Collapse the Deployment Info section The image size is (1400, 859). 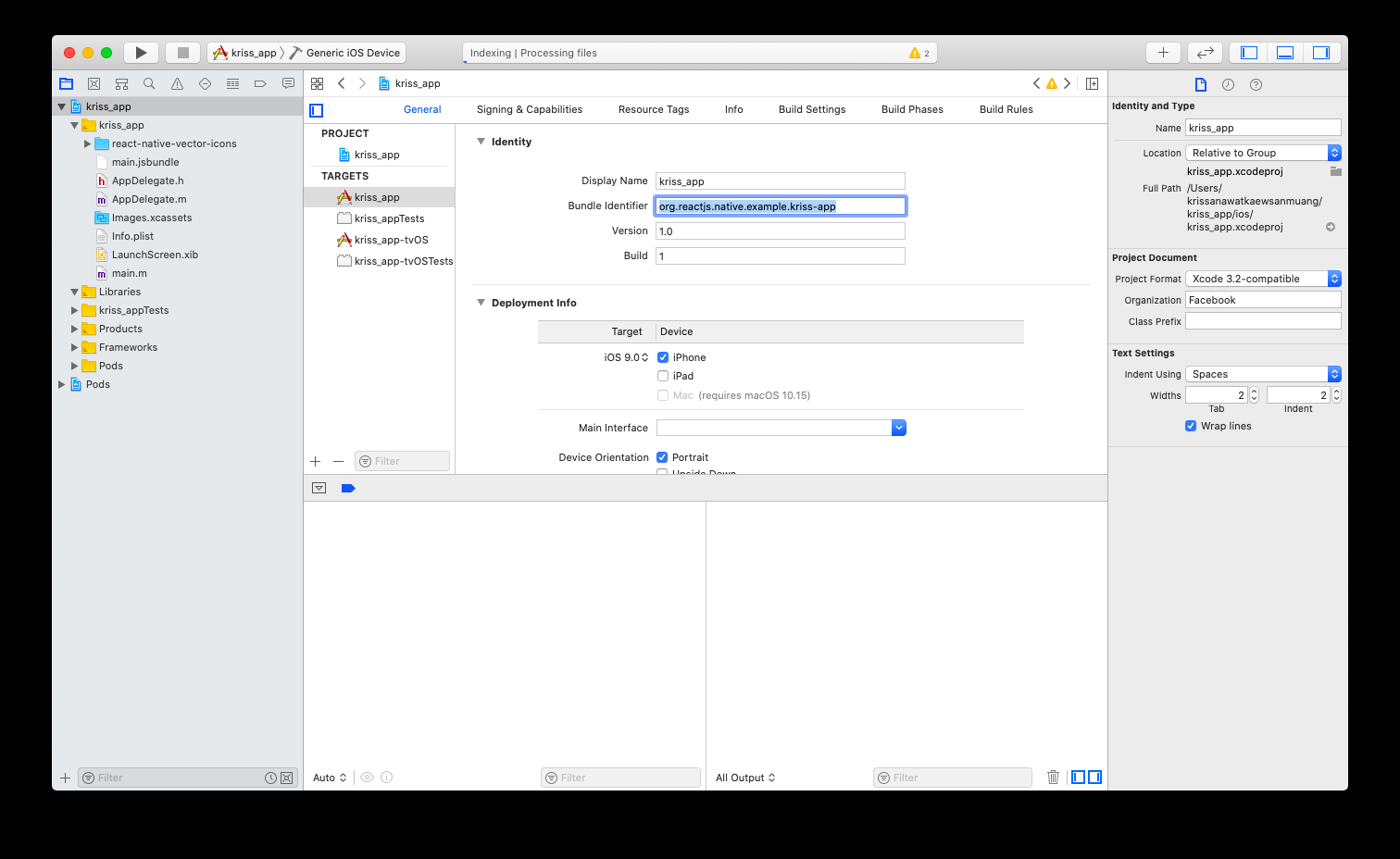(481, 303)
